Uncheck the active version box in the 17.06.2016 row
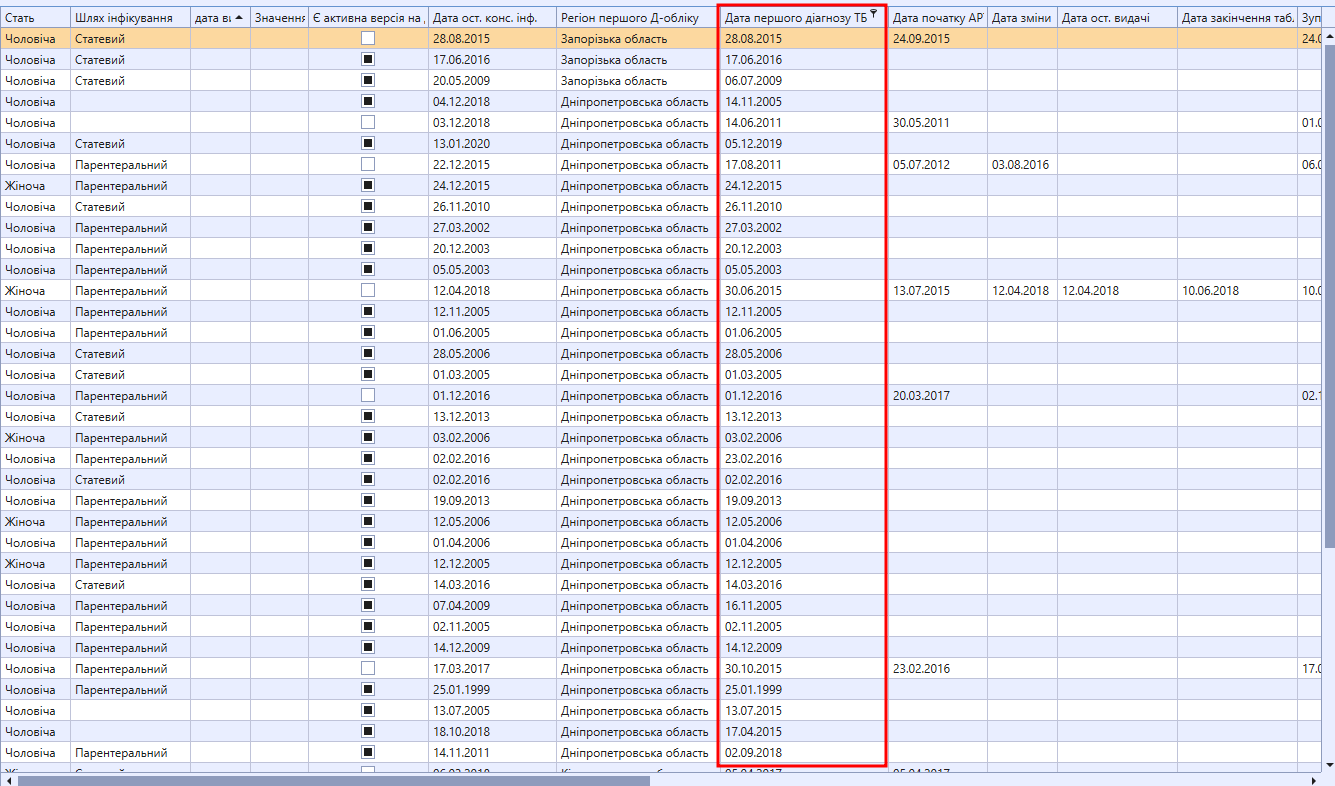The image size is (1335, 786). tap(368, 59)
